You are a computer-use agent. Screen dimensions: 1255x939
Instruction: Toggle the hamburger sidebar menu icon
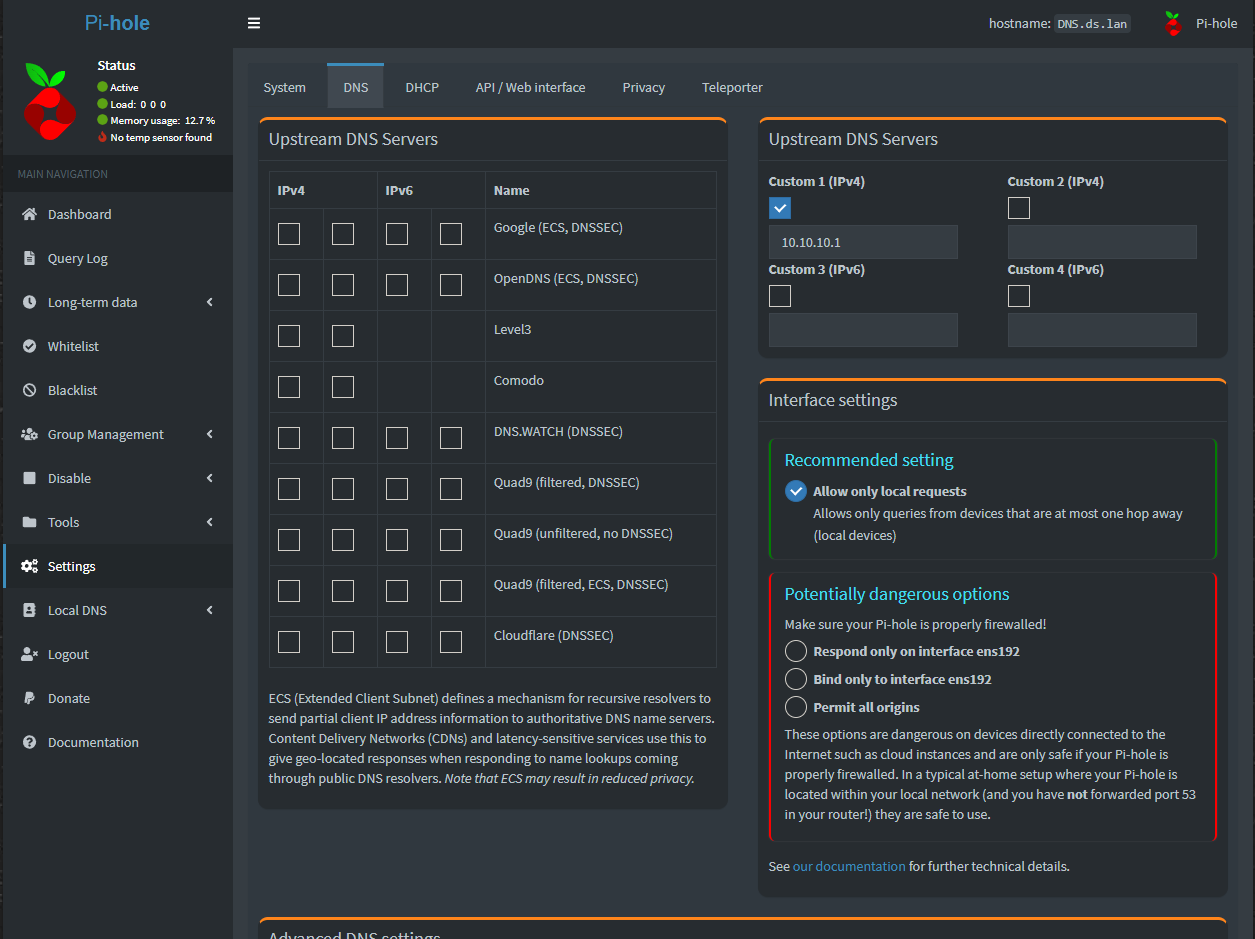pyautogui.click(x=254, y=23)
